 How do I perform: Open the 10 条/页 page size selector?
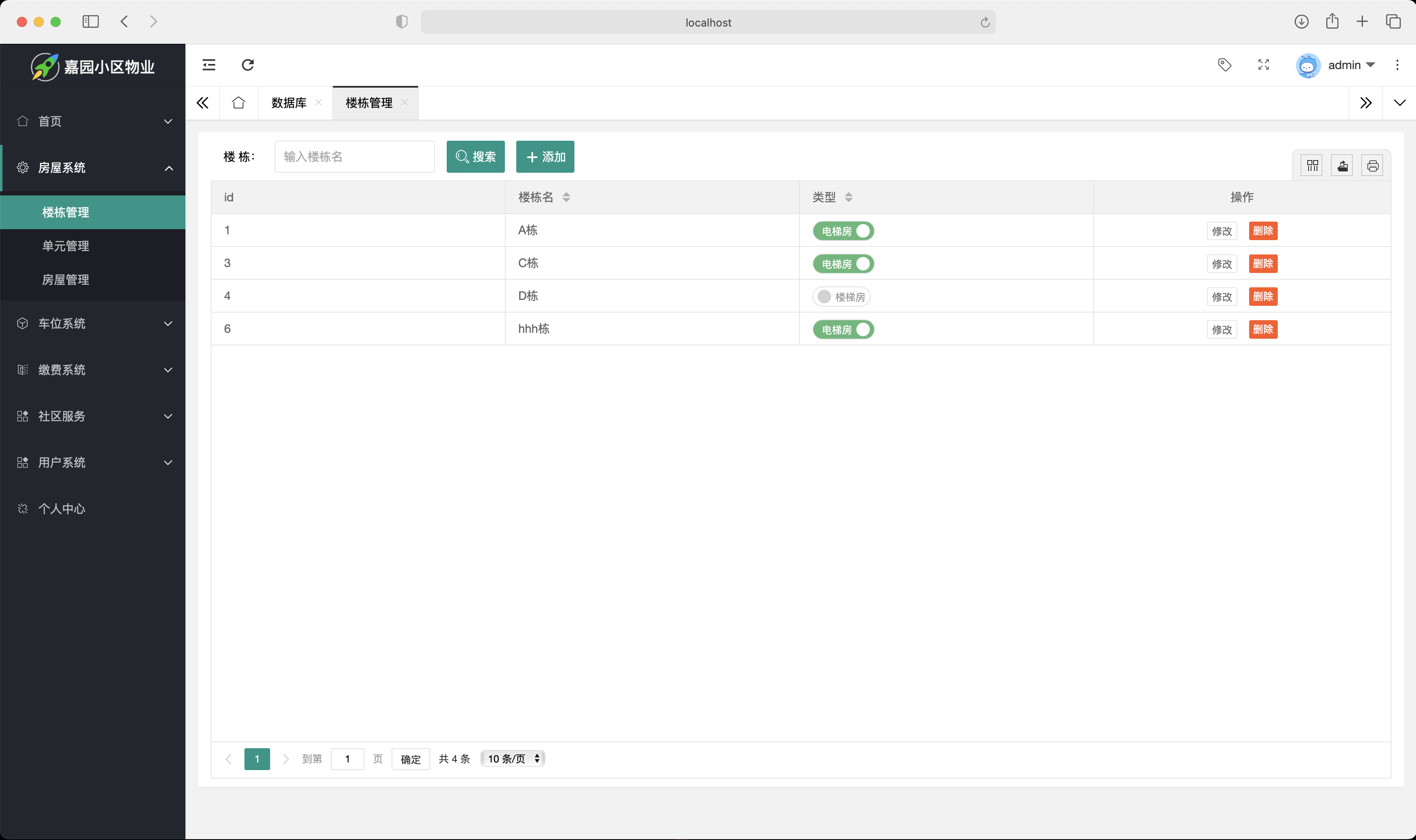point(512,759)
